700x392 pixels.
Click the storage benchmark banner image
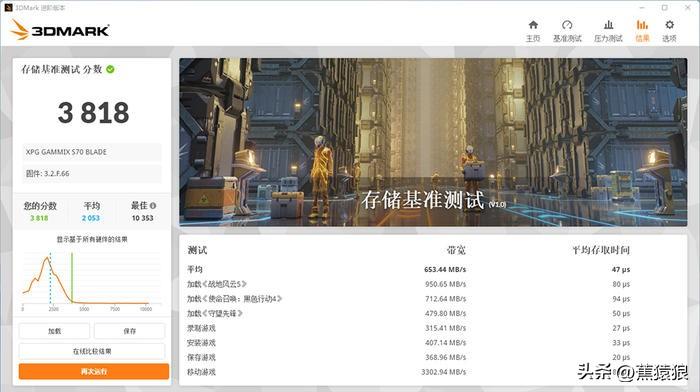(x=433, y=142)
